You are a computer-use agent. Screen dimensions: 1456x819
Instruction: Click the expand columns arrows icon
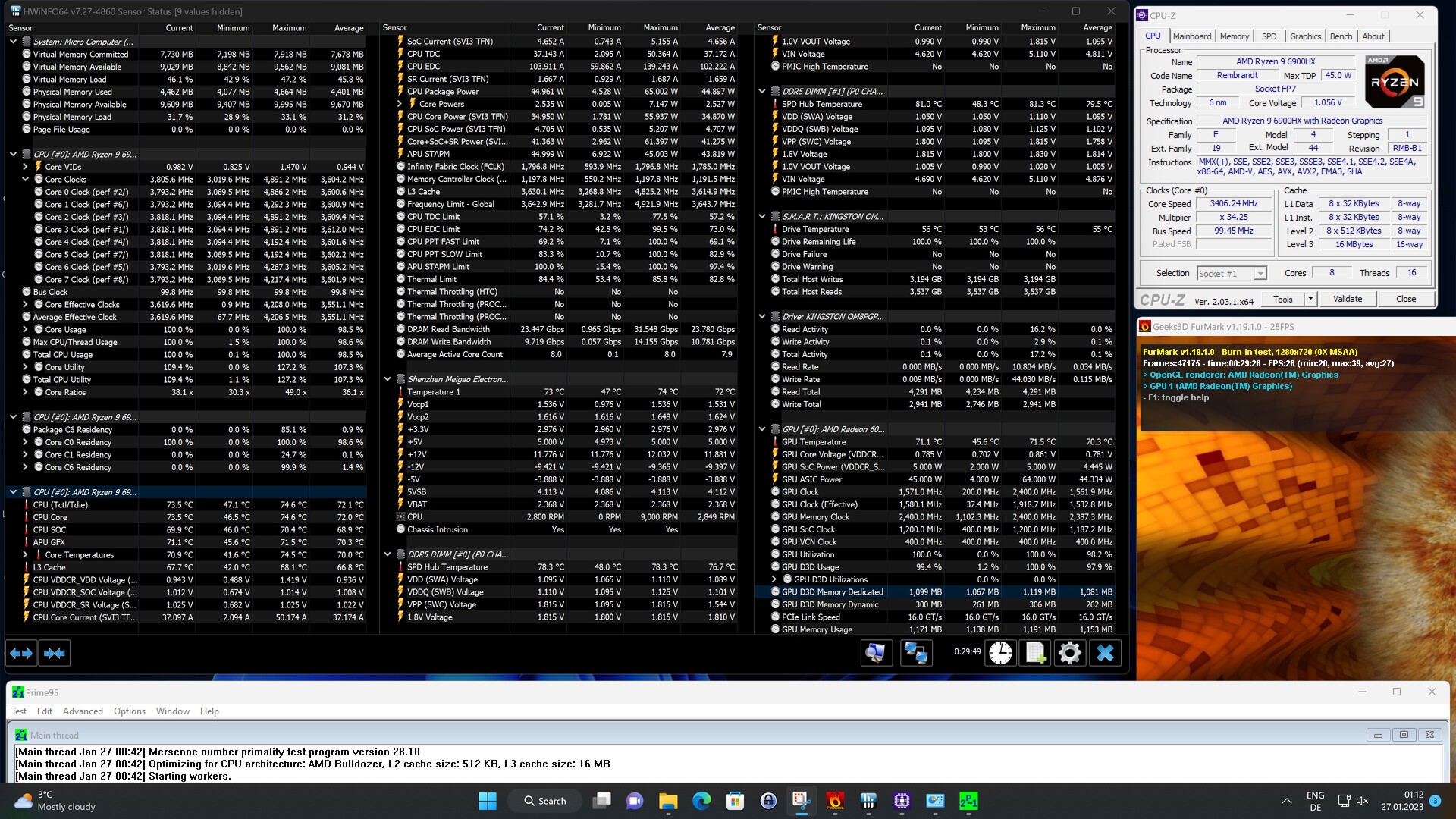click(21, 653)
